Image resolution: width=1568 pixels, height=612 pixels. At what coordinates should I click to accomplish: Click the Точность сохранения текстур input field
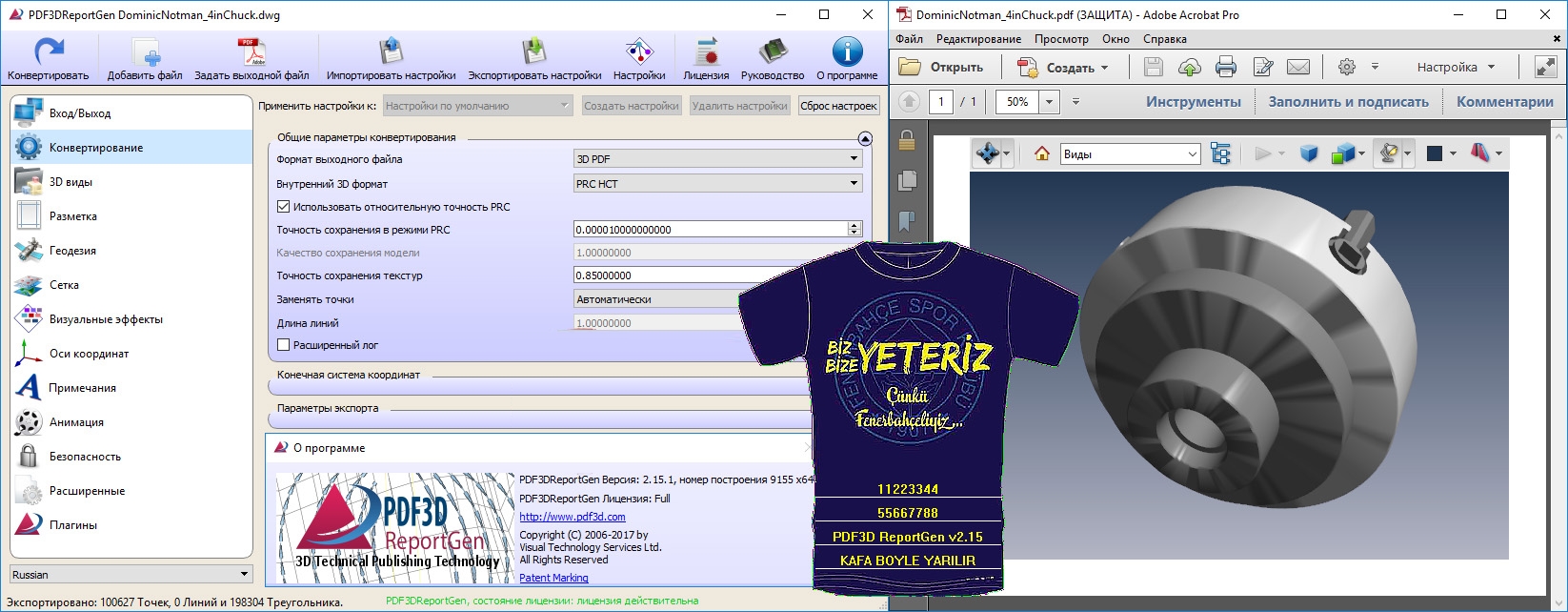(657, 275)
